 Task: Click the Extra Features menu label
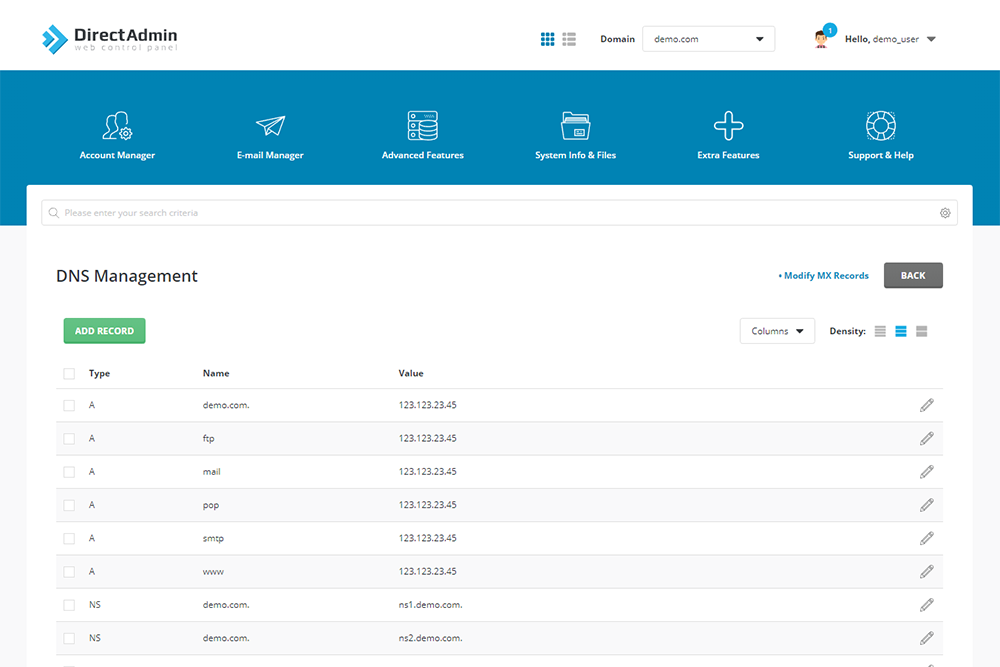point(728,155)
